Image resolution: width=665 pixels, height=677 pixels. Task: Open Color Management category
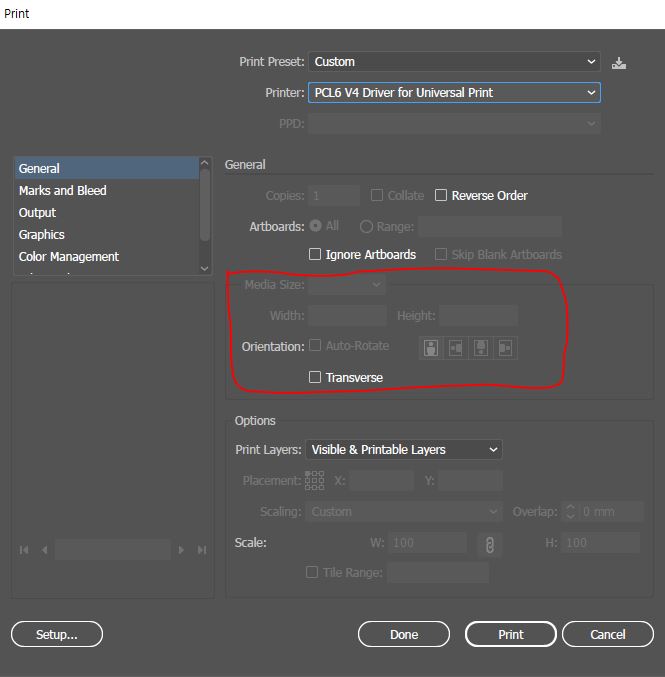[107, 256]
